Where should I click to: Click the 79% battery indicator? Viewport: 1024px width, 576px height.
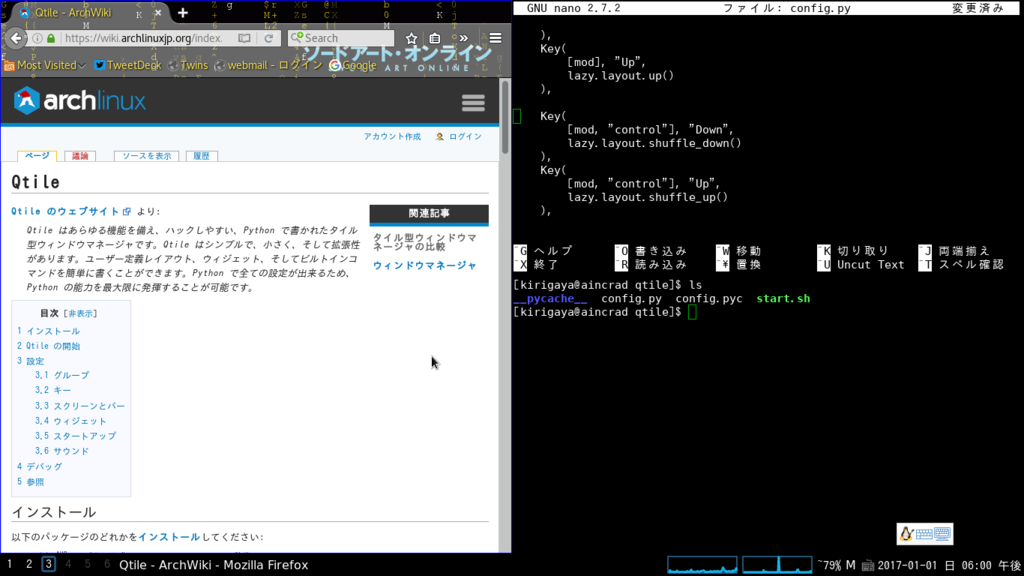pos(837,565)
